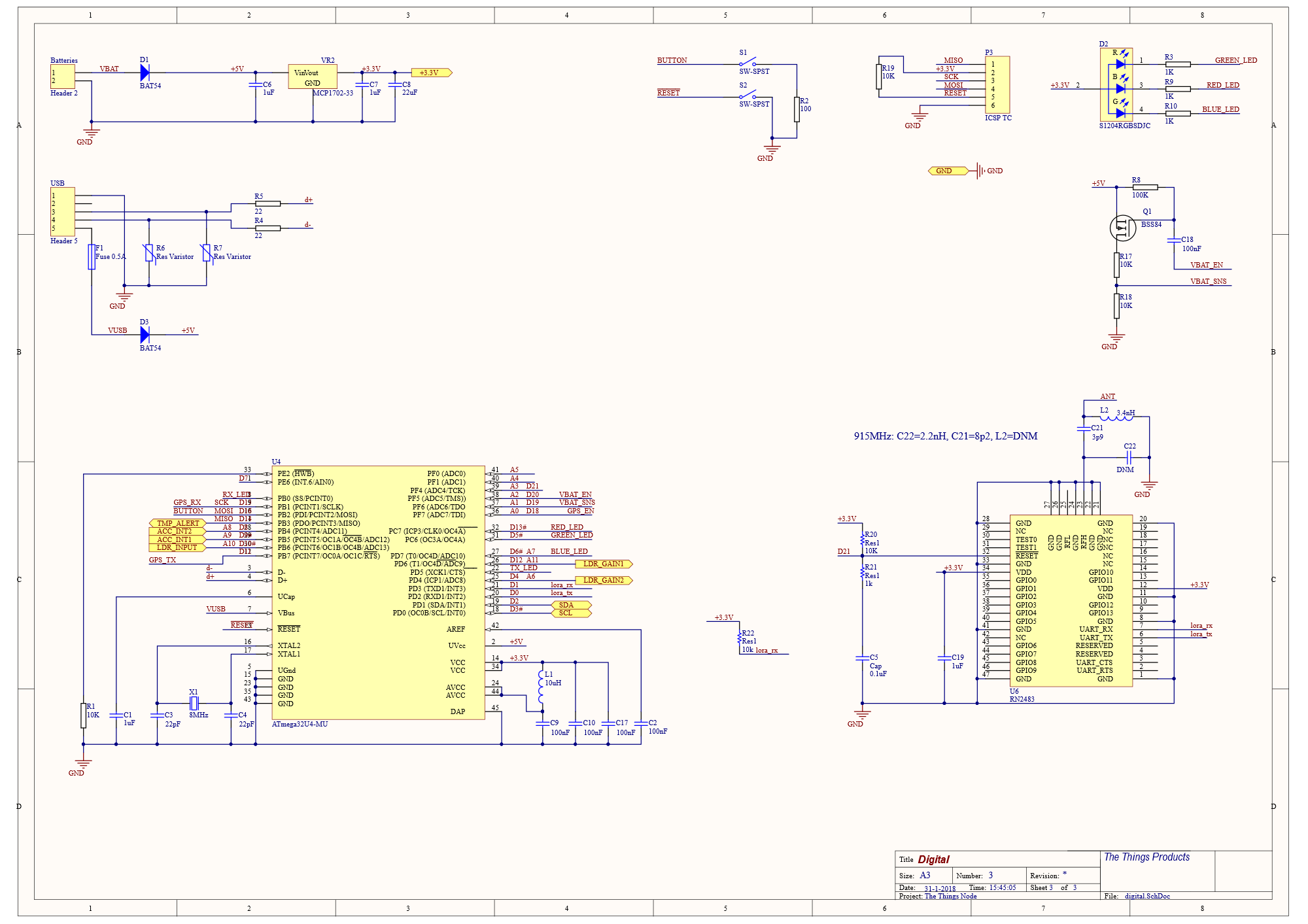Image resolution: width=1308 pixels, height=924 pixels.
Task: Click the P3 ICSP TC header
Action: tap(997, 85)
